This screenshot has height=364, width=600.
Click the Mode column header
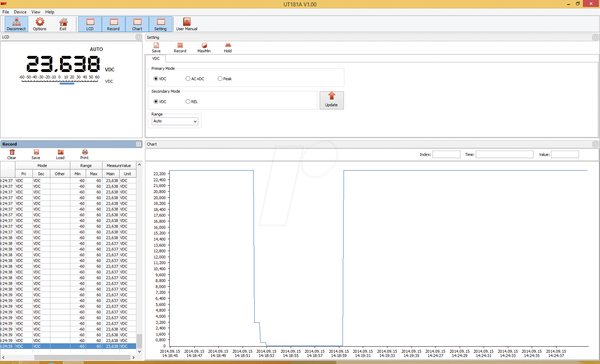[42, 165]
